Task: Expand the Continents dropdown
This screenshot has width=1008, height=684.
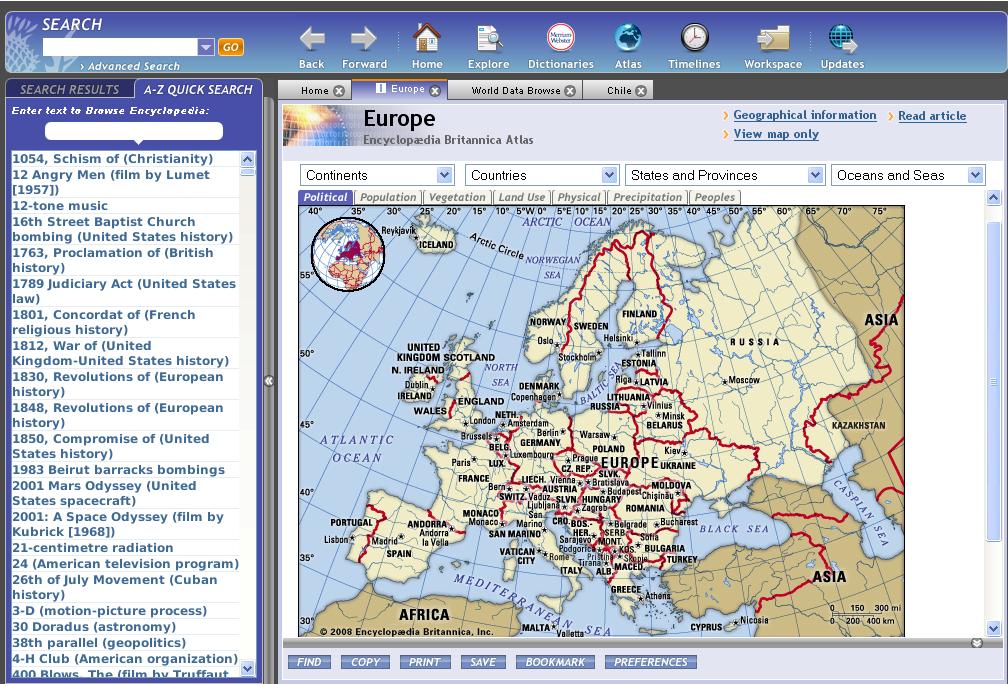Action: (x=444, y=175)
